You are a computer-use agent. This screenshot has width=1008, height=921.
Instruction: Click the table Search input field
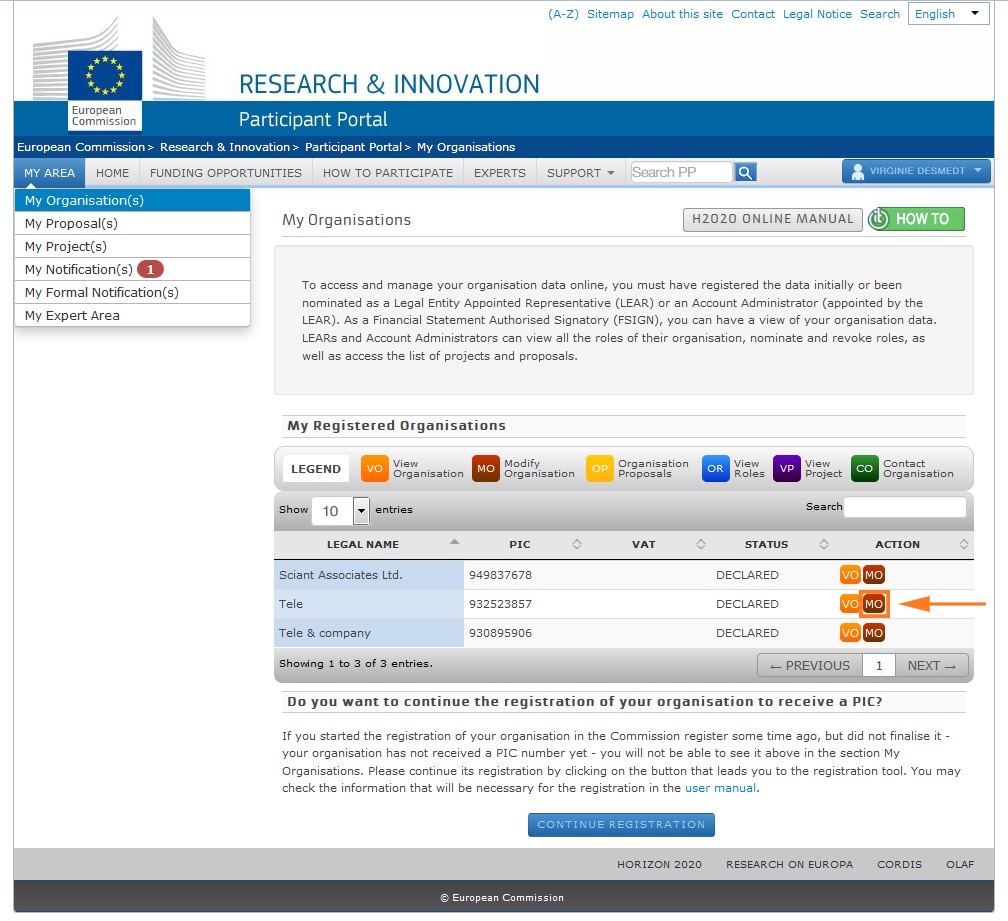coord(905,507)
